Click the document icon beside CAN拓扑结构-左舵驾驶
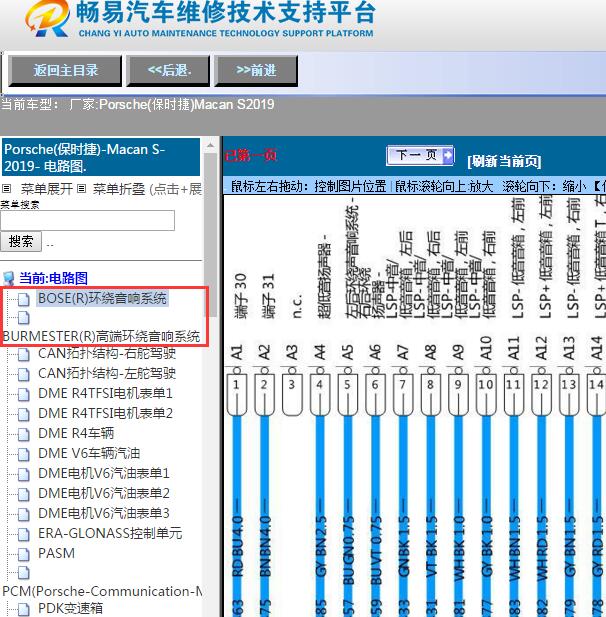The image size is (606, 617). click(24, 374)
